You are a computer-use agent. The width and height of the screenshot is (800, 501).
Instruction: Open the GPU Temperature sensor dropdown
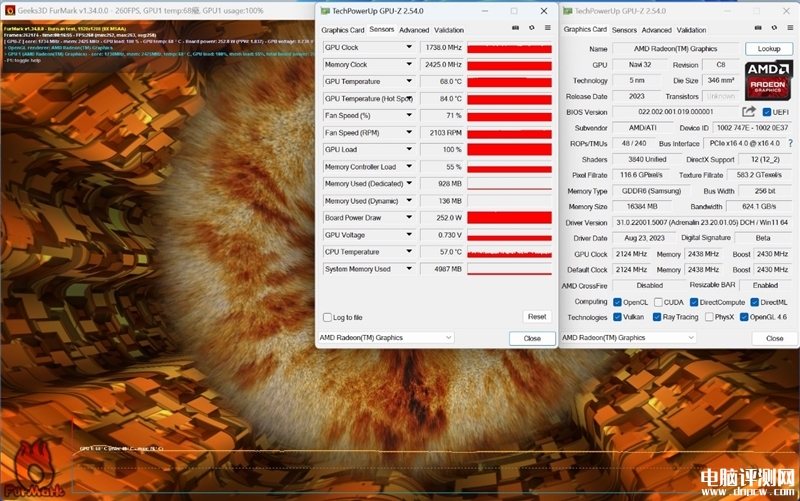(409, 81)
